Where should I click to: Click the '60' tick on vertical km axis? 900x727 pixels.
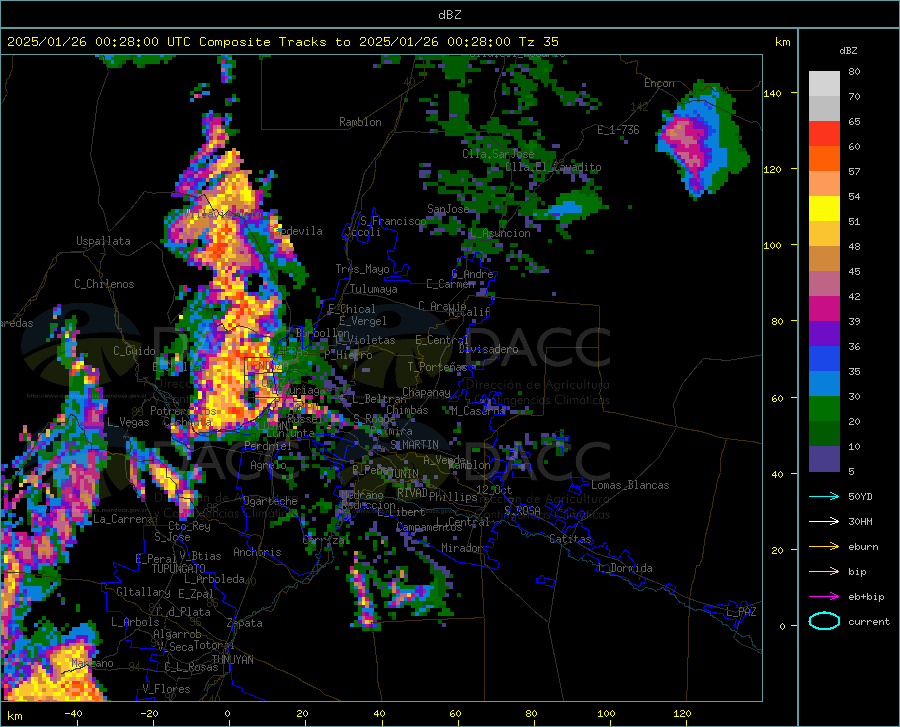point(777,398)
